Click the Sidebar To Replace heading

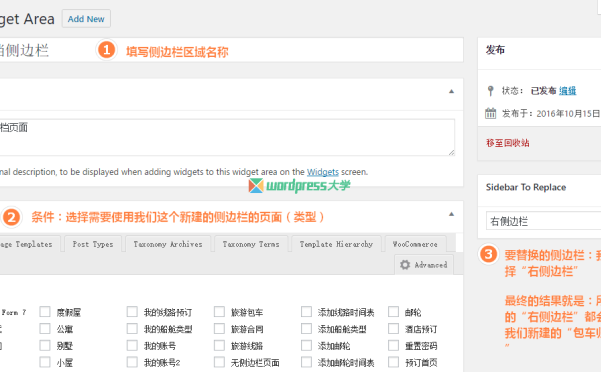526,187
